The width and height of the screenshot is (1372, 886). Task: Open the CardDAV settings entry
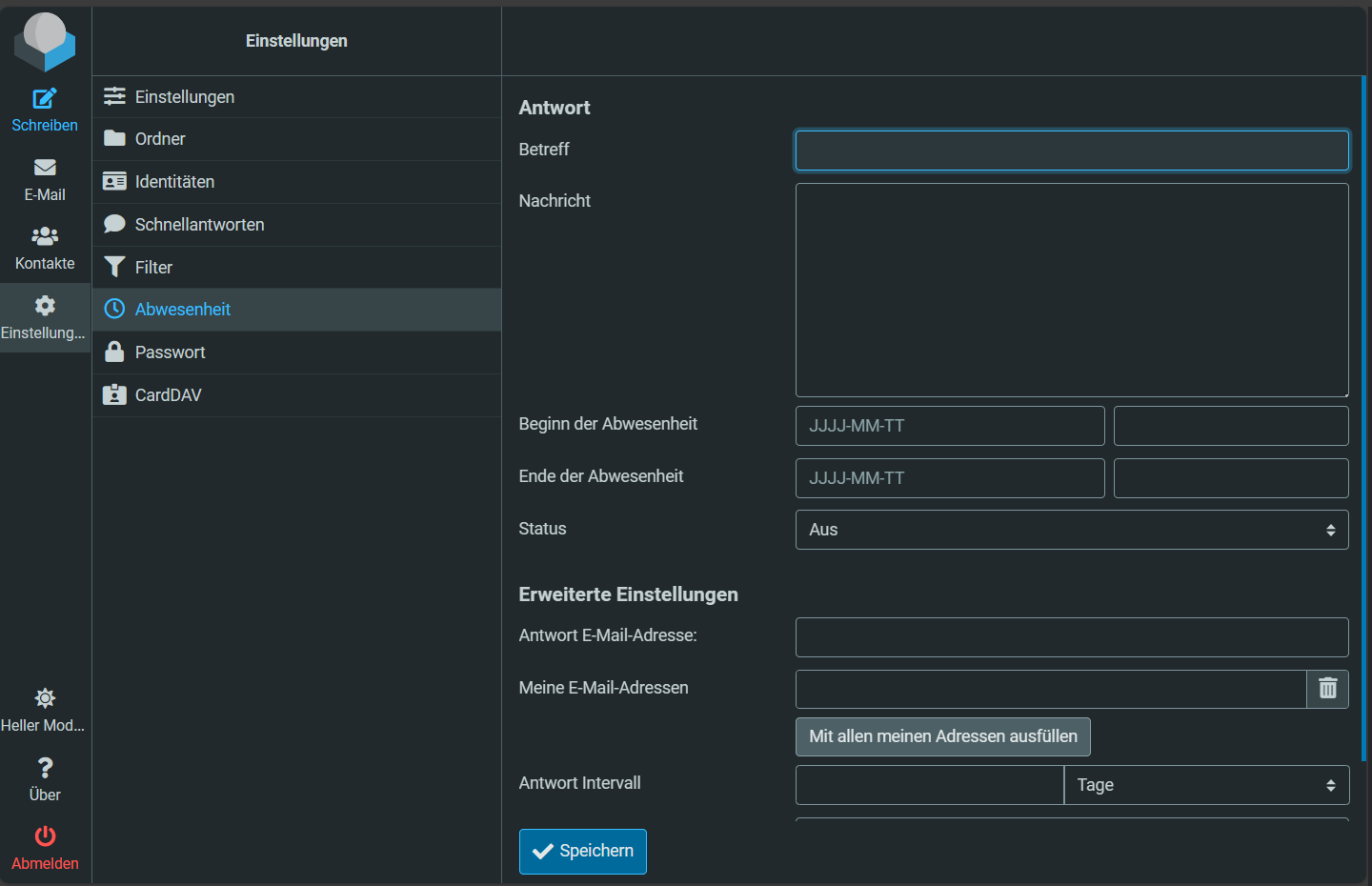tap(168, 395)
